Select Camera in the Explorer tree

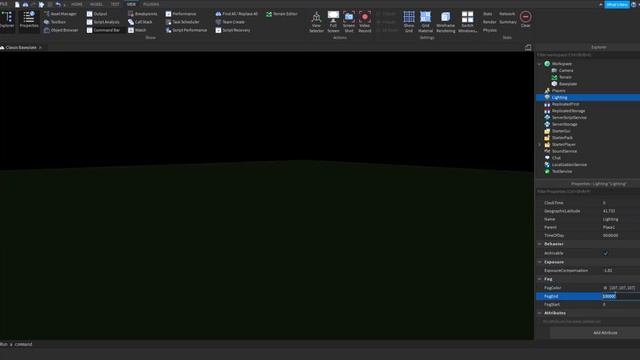click(x=566, y=71)
